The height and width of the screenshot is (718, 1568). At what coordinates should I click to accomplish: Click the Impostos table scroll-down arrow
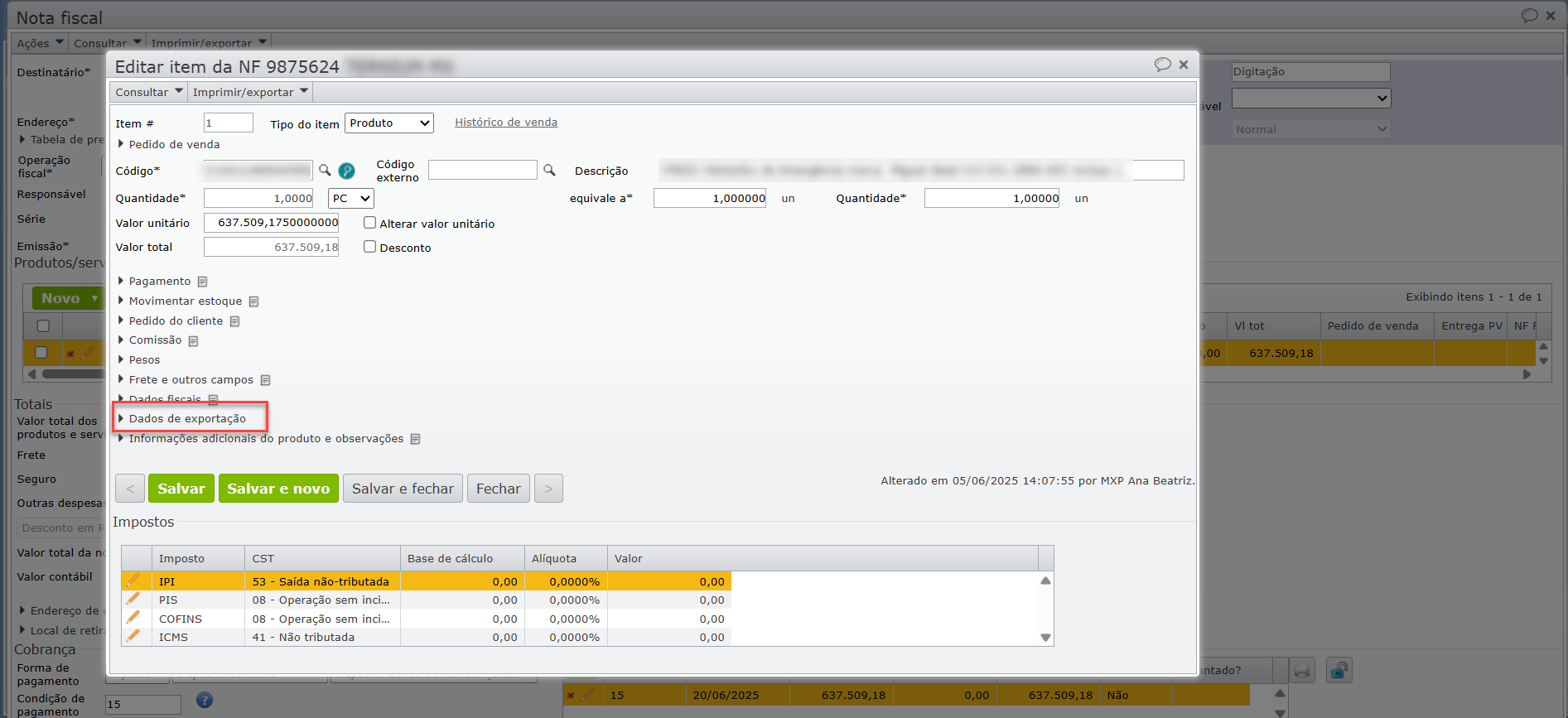pos(1045,638)
